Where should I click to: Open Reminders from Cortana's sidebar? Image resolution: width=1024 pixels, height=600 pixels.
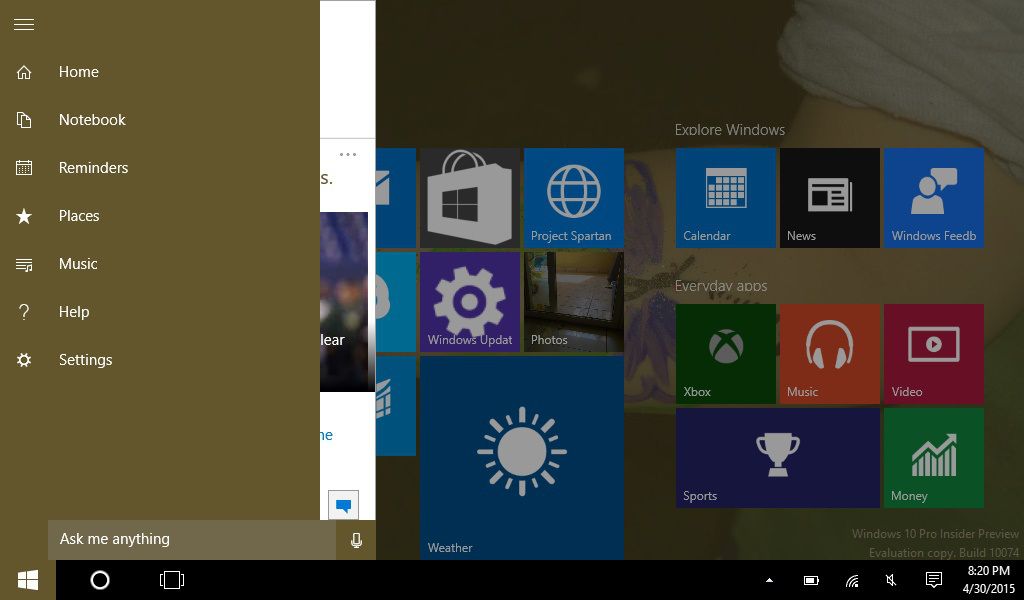(95, 168)
